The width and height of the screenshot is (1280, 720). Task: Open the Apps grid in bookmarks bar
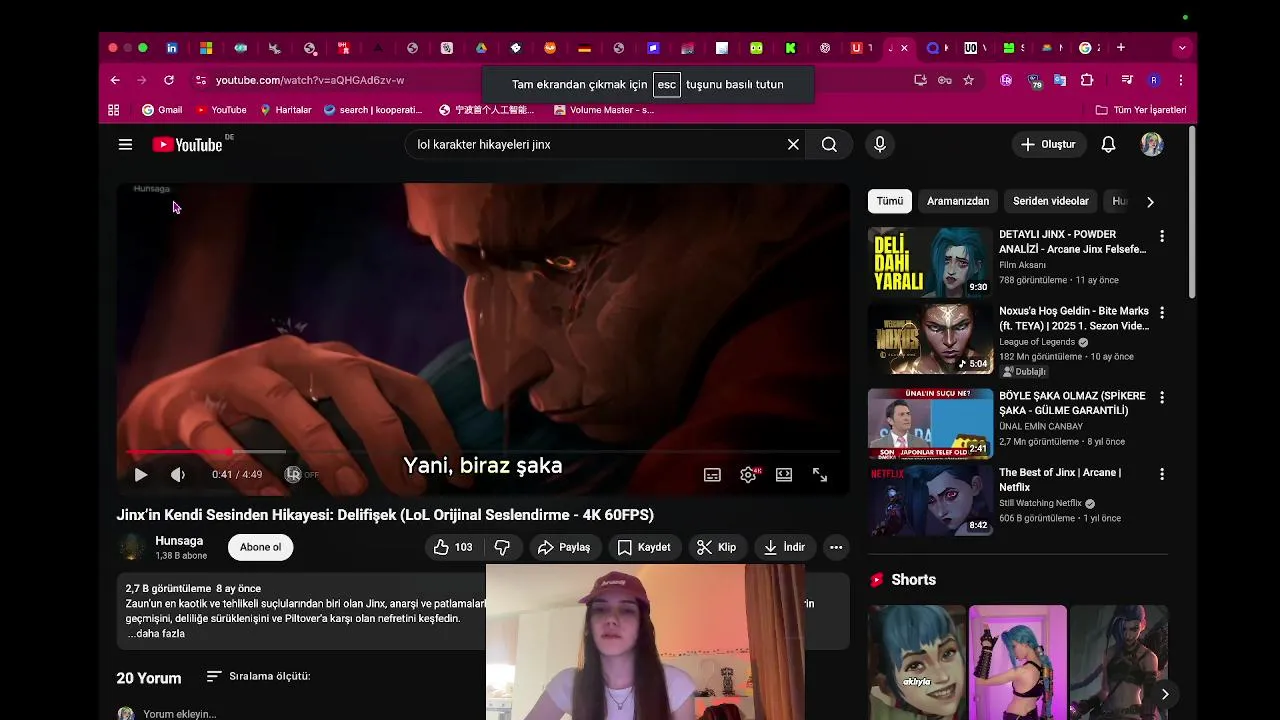pyautogui.click(x=113, y=110)
